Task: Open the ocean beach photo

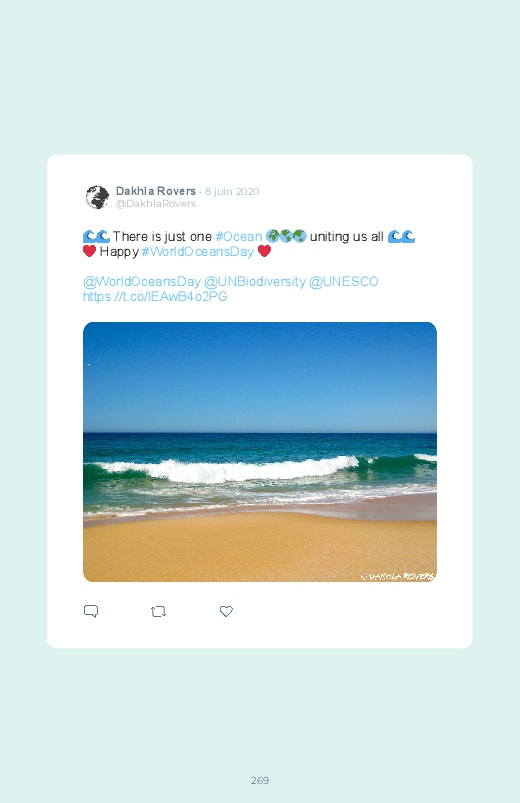Action: pos(260,452)
